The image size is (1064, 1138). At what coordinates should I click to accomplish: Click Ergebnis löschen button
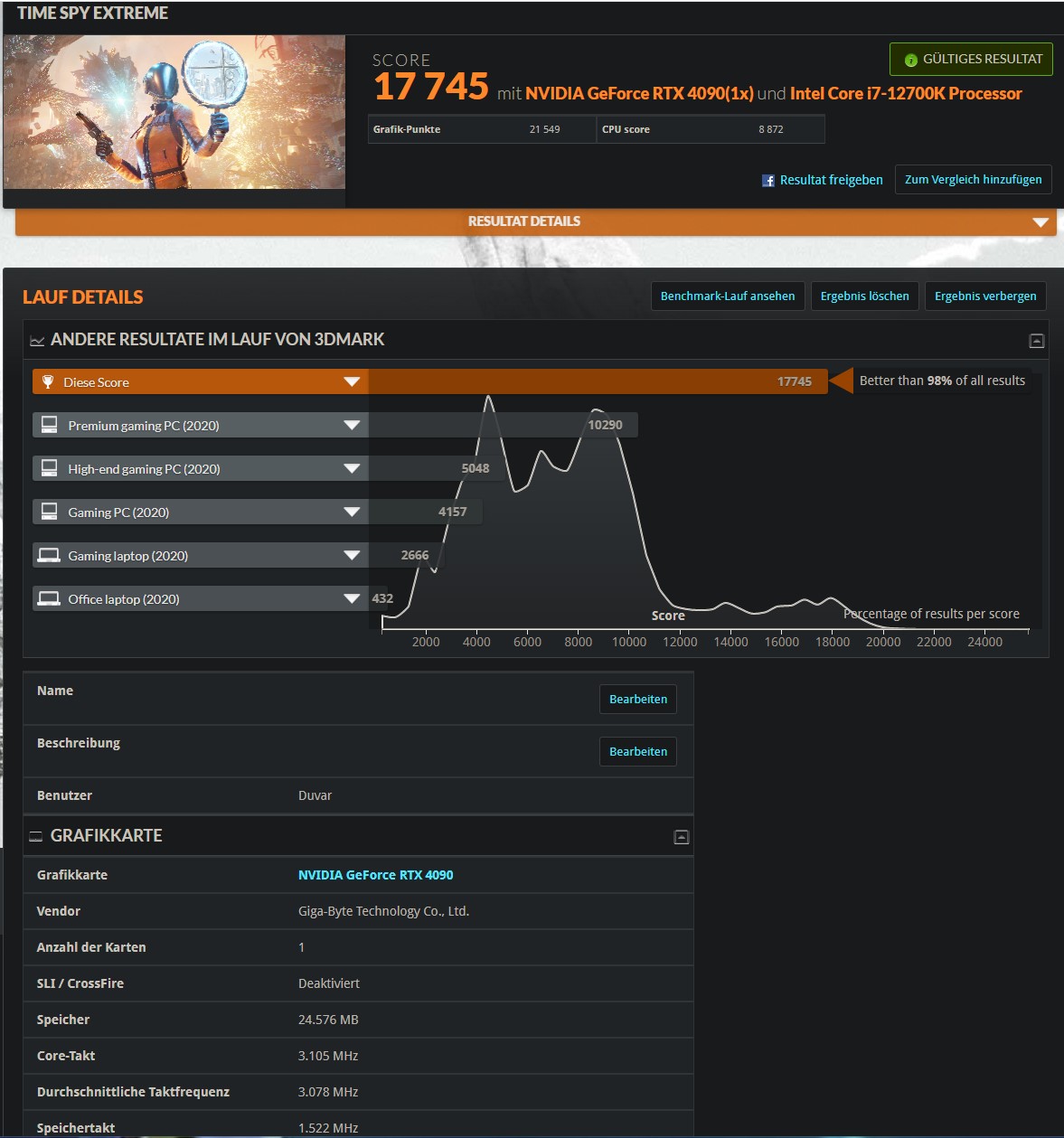865,296
